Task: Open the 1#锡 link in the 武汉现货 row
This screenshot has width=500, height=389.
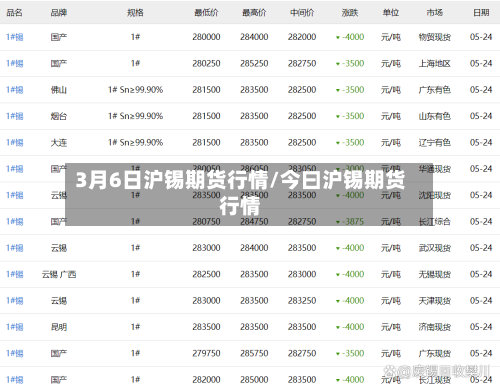Action: 15,248
